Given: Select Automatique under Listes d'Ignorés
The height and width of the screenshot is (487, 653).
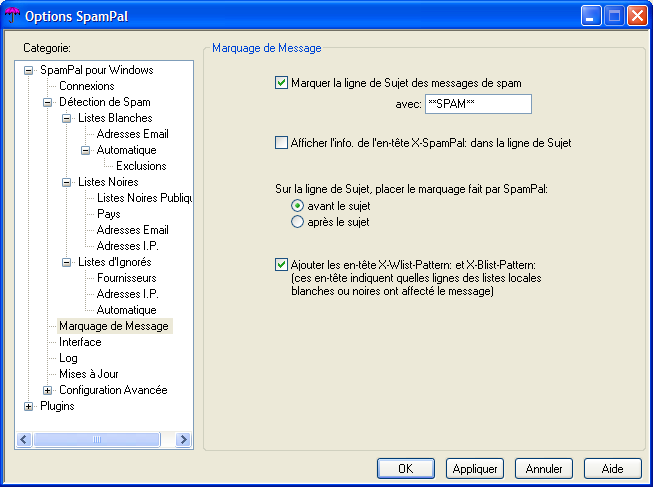Looking at the screenshot, I should (126, 310).
